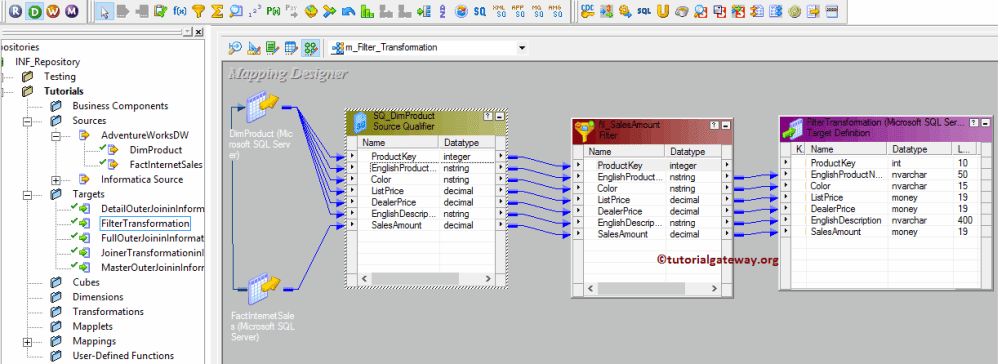Open the Workflow Monitor (M) tool

tap(73, 11)
